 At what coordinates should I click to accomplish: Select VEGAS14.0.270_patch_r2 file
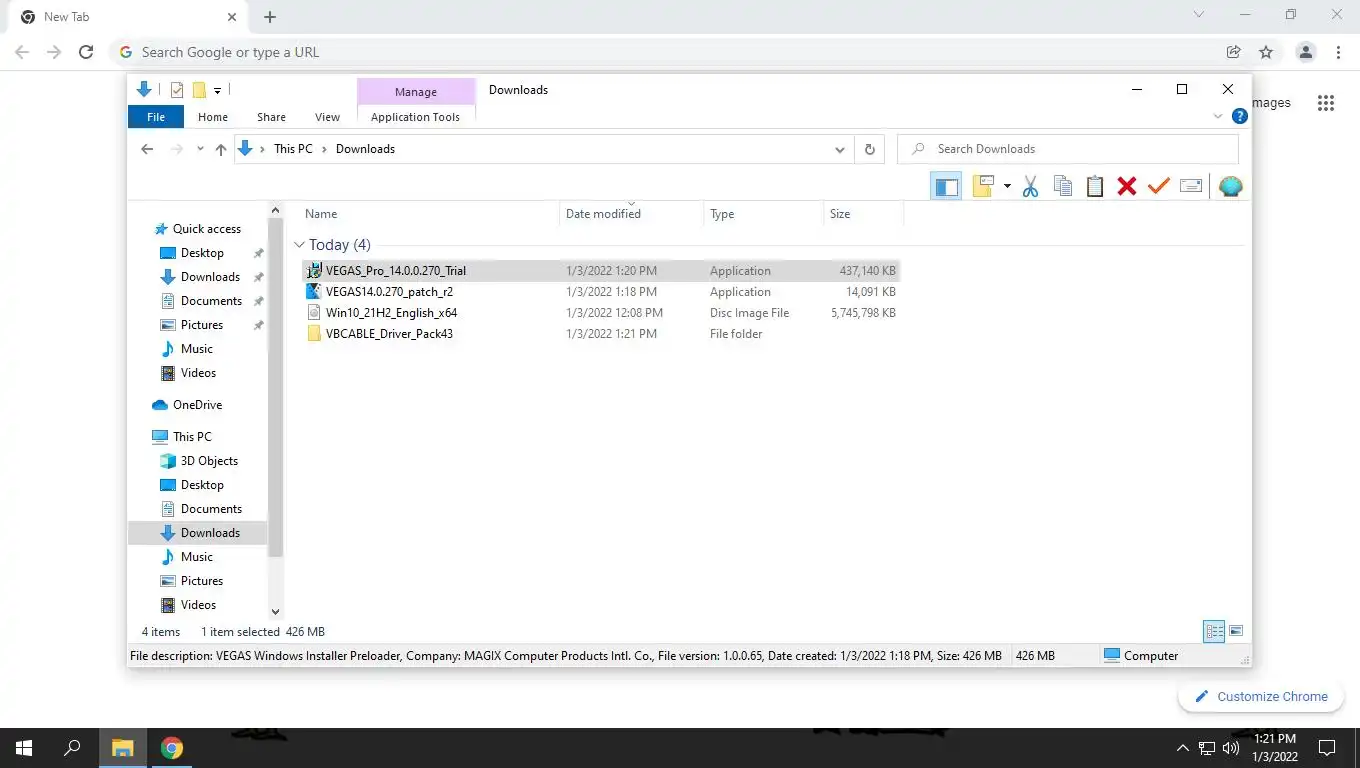point(600,292)
